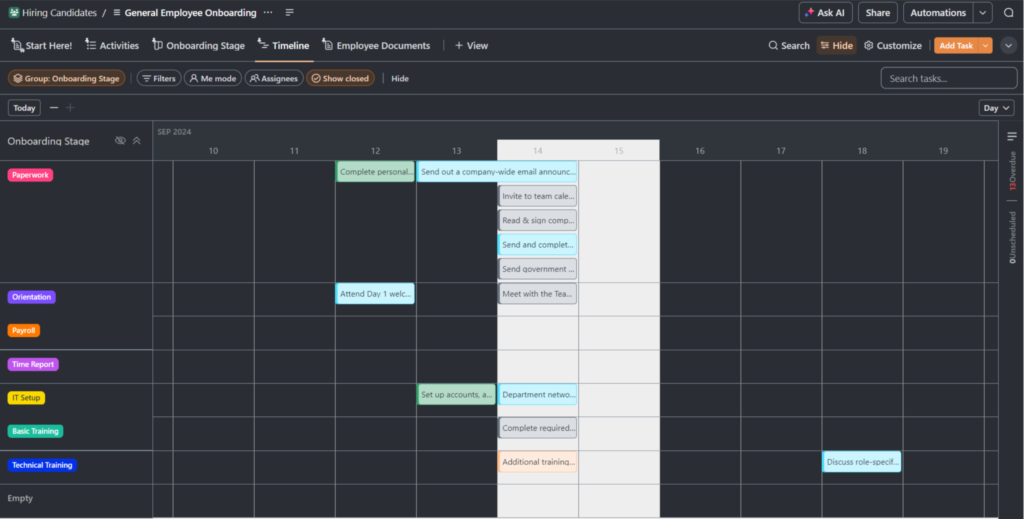Select the Technical Training stage label
Screen dimensions: 1024x519
coord(42,465)
